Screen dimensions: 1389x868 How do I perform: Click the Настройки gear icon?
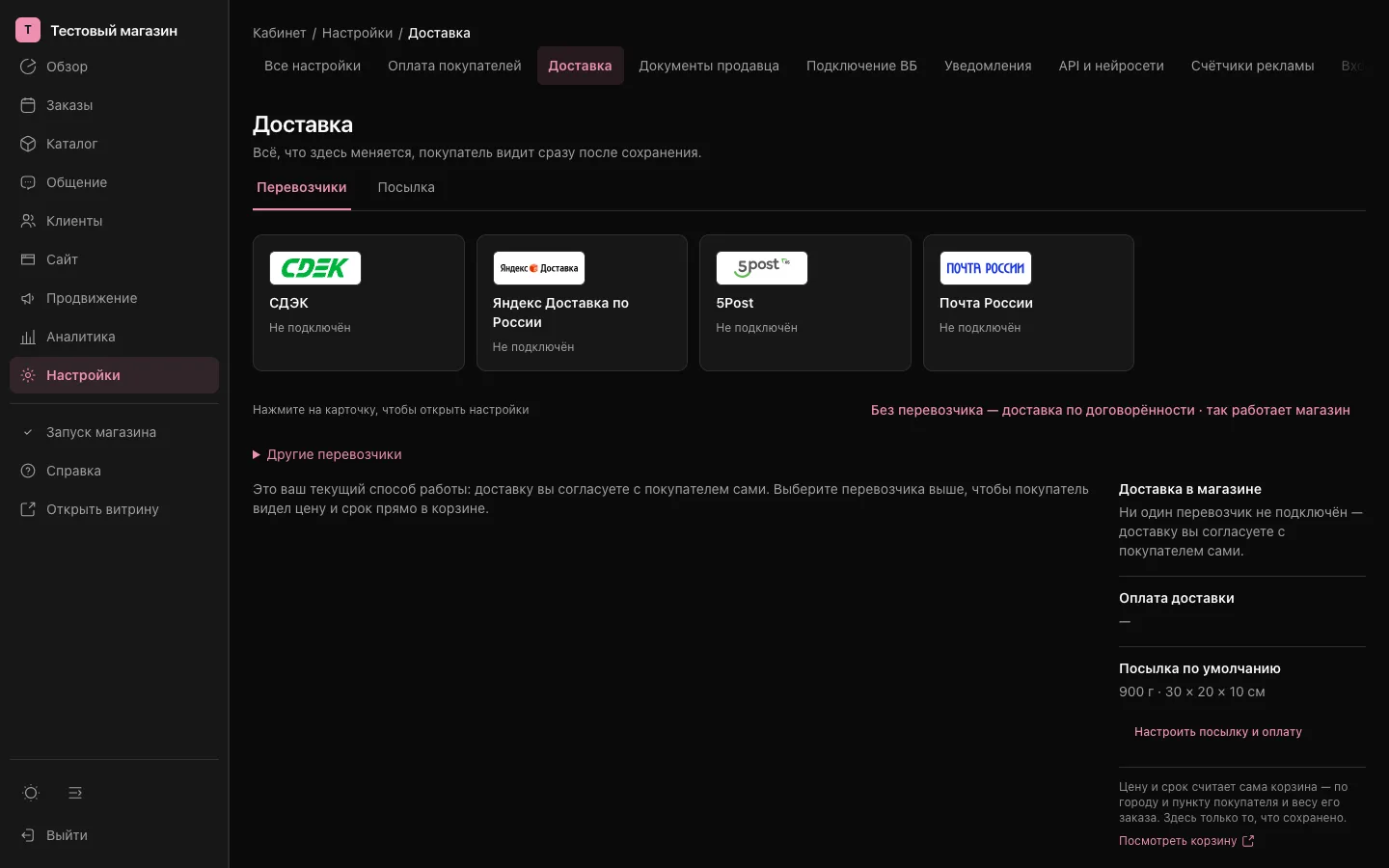tap(28, 375)
